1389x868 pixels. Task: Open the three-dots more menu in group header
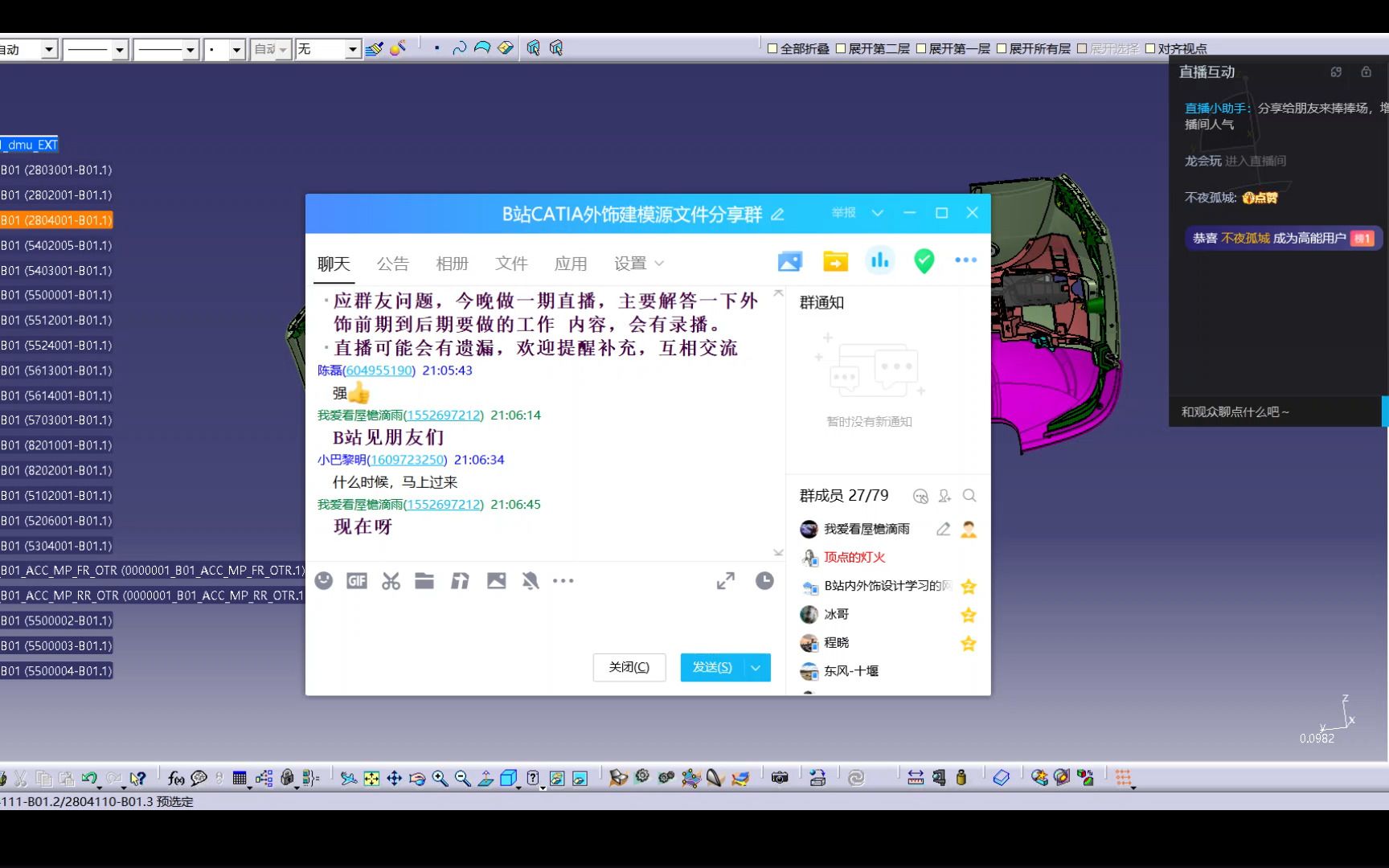pos(965,260)
